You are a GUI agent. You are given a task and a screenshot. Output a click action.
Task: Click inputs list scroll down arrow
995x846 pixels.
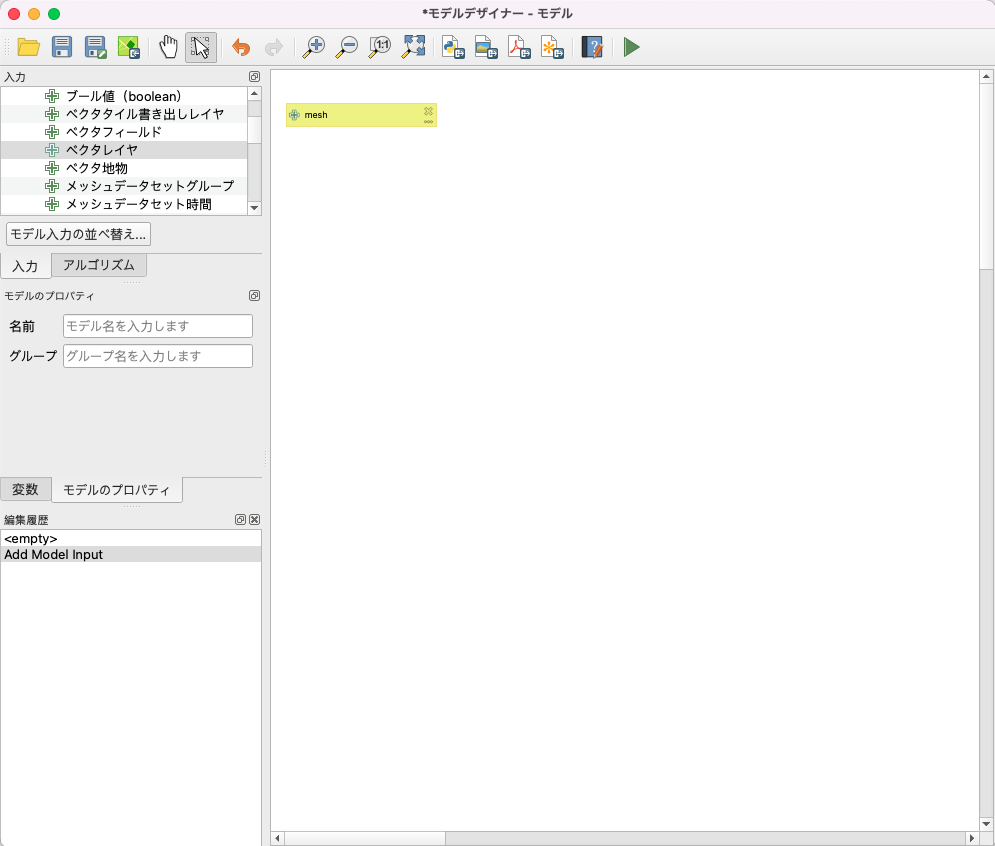click(x=254, y=208)
